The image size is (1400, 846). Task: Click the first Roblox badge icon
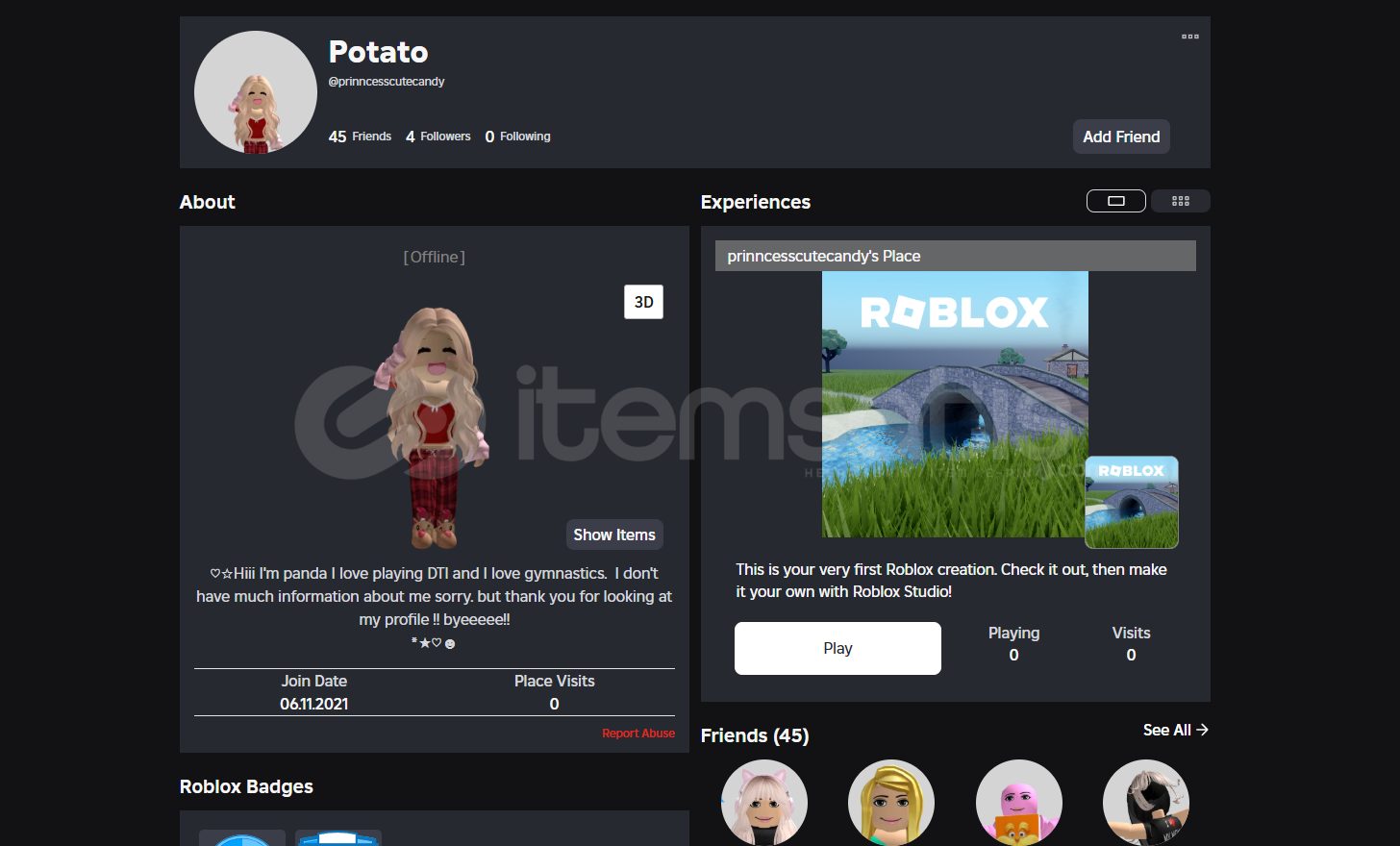(242, 838)
